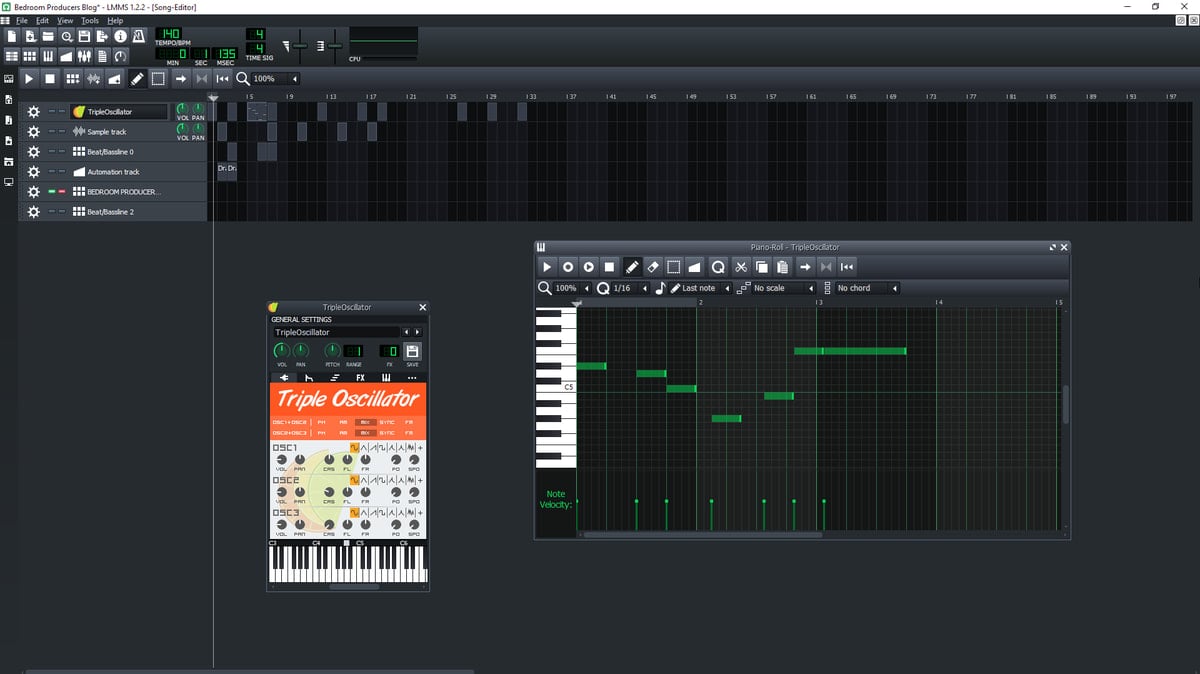Switch Song Editor to edit/select mode

(158, 79)
